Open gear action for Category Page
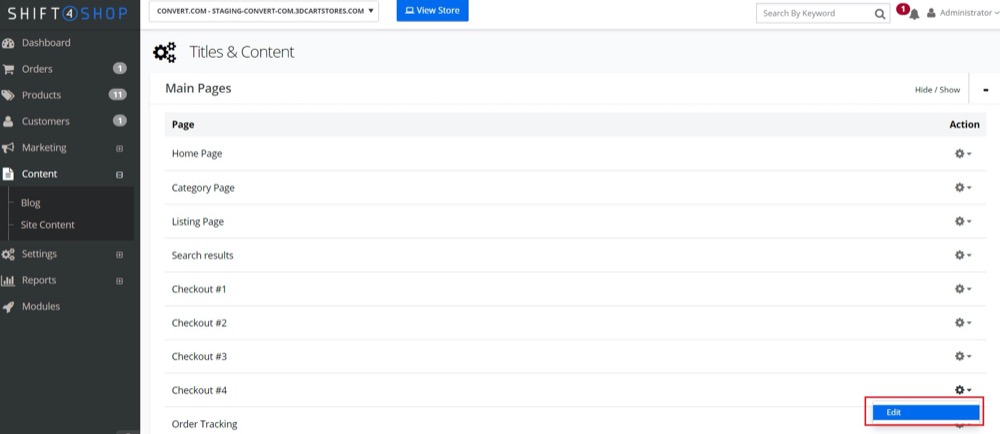 (962, 188)
